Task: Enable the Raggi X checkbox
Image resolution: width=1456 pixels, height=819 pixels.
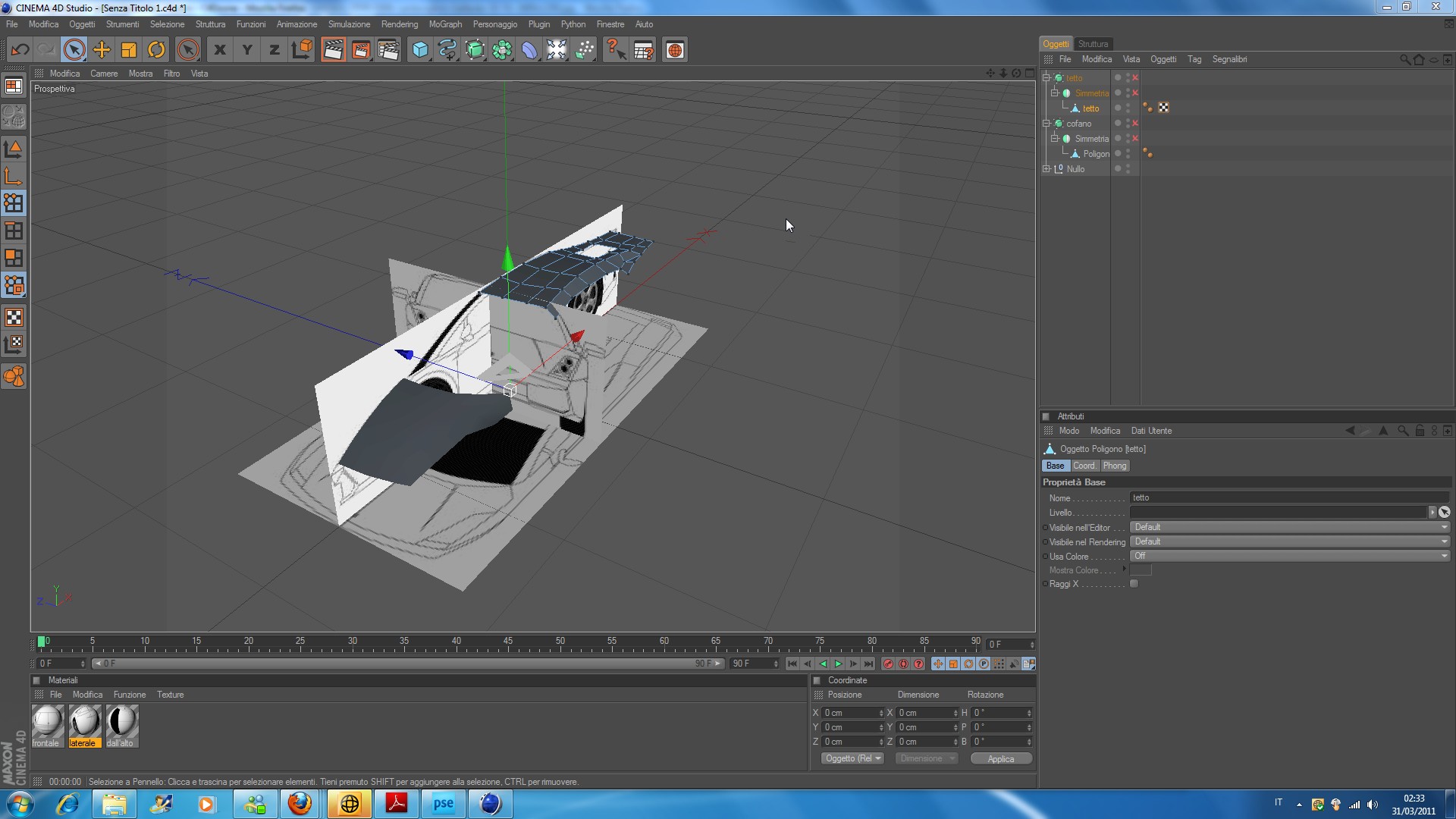Action: [x=1134, y=584]
